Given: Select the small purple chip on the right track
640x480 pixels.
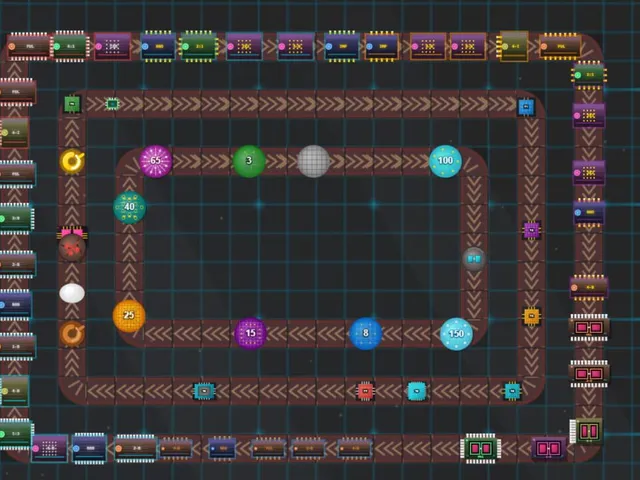Looking at the screenshot, I should [531, 231].
